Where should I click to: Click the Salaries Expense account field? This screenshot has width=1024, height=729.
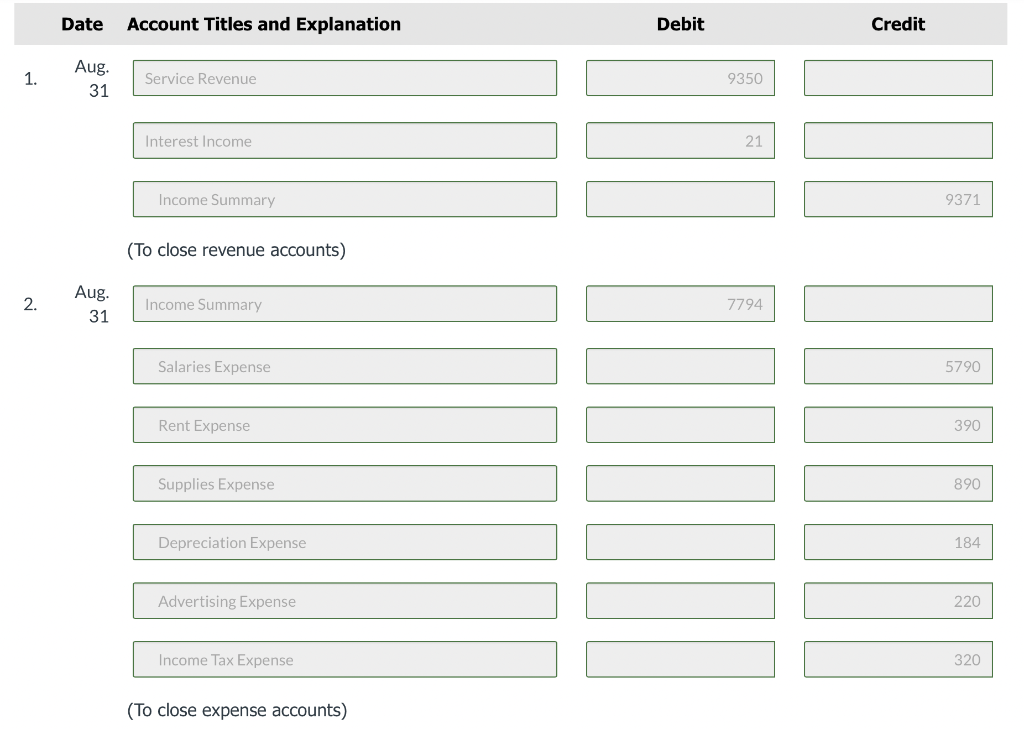click(x=344, y=367)
